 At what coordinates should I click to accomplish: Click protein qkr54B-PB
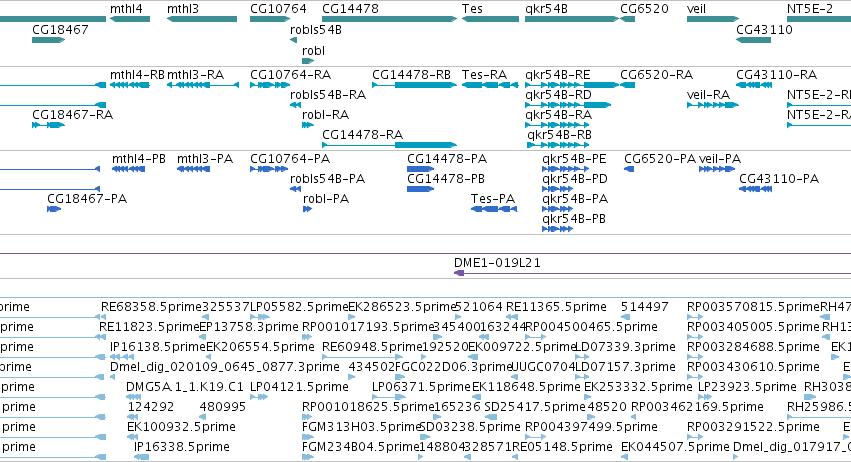point(574,219)
